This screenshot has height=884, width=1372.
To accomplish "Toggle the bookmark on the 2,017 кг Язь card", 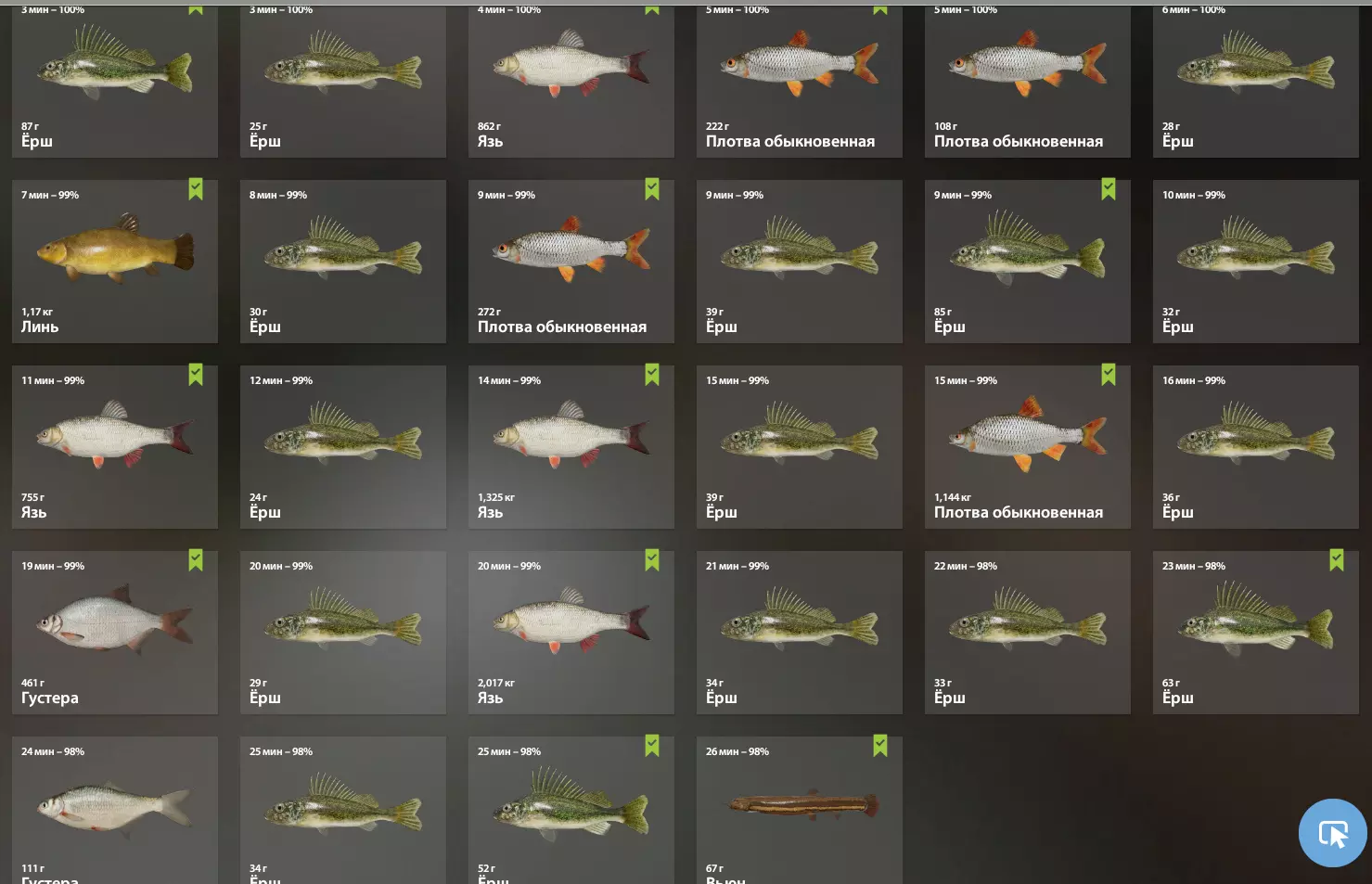I will [x=652, y=560].
